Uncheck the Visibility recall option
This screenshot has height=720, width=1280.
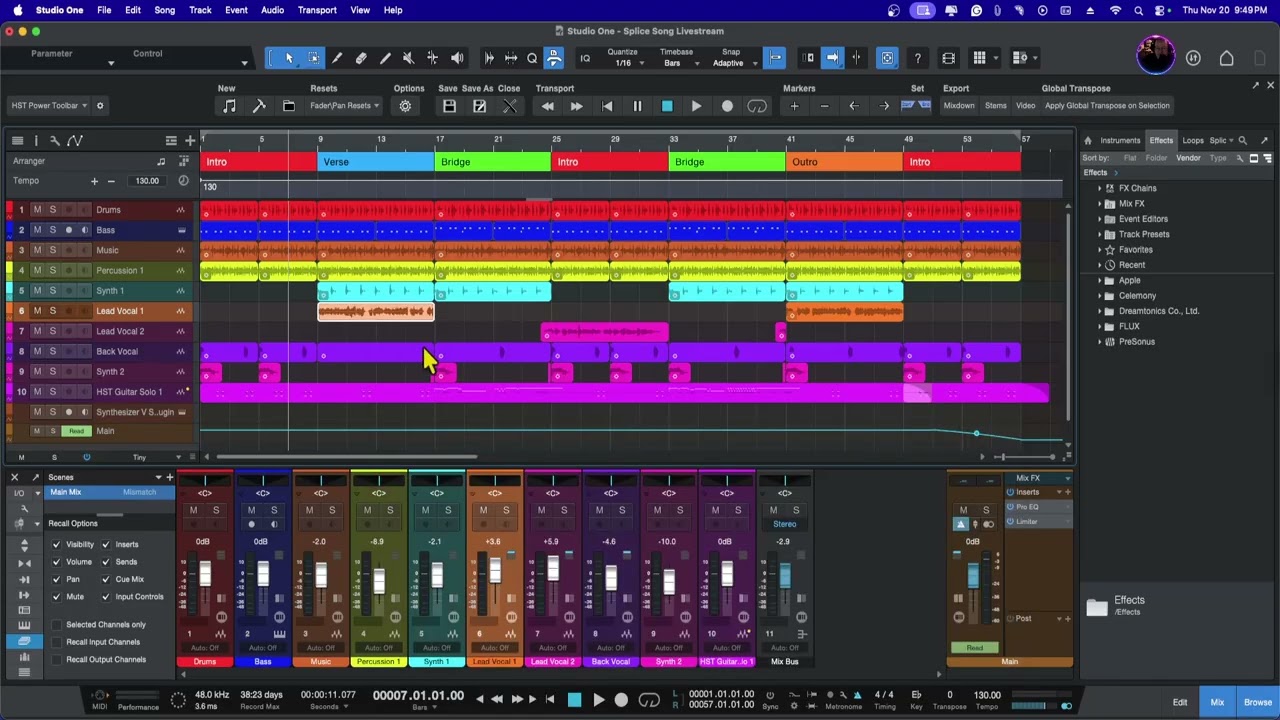tap(57, 545)
